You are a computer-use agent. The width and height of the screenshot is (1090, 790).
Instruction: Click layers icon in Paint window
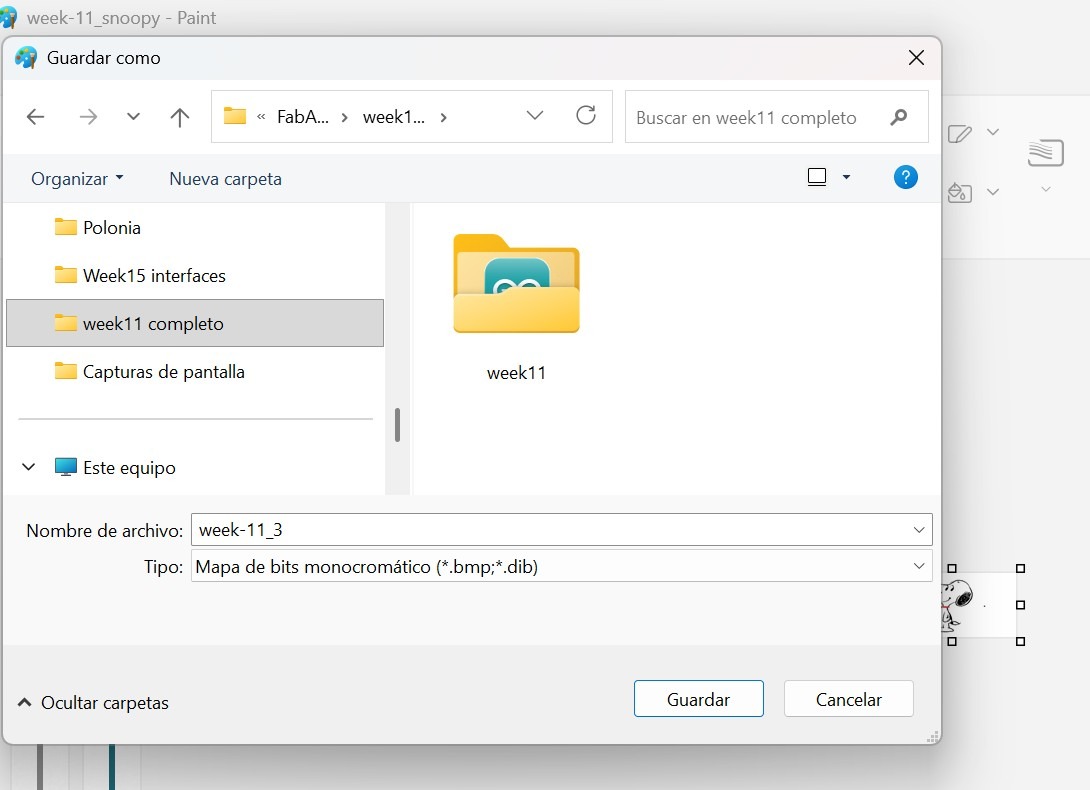coord(1046,153)
